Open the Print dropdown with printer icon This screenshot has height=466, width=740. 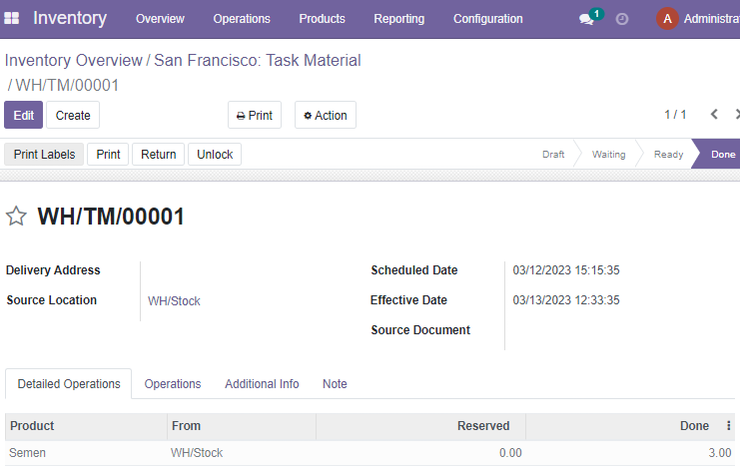click(x=254, y=115)
